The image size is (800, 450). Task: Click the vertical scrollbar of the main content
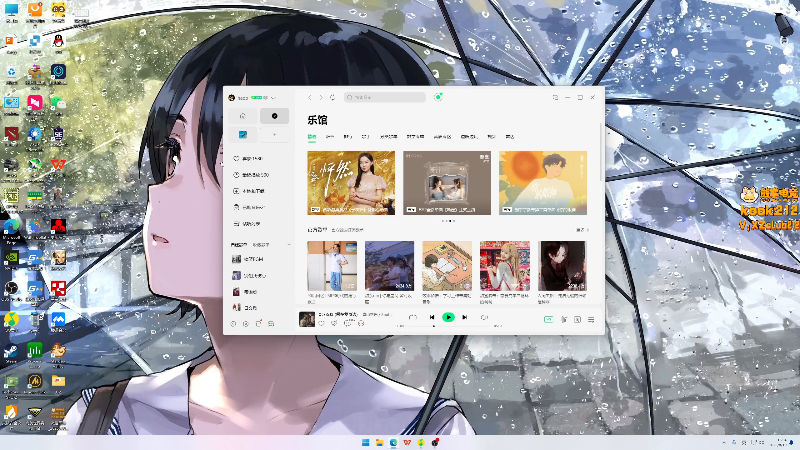pos(601,152)
